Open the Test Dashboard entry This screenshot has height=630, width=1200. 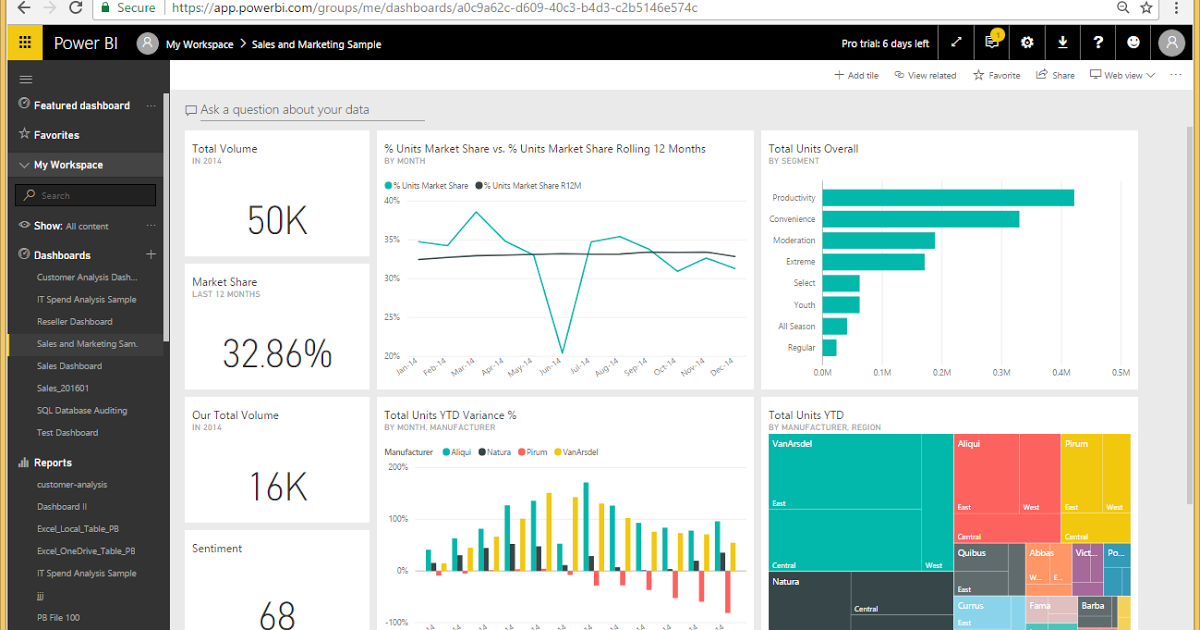pos(67,433)
